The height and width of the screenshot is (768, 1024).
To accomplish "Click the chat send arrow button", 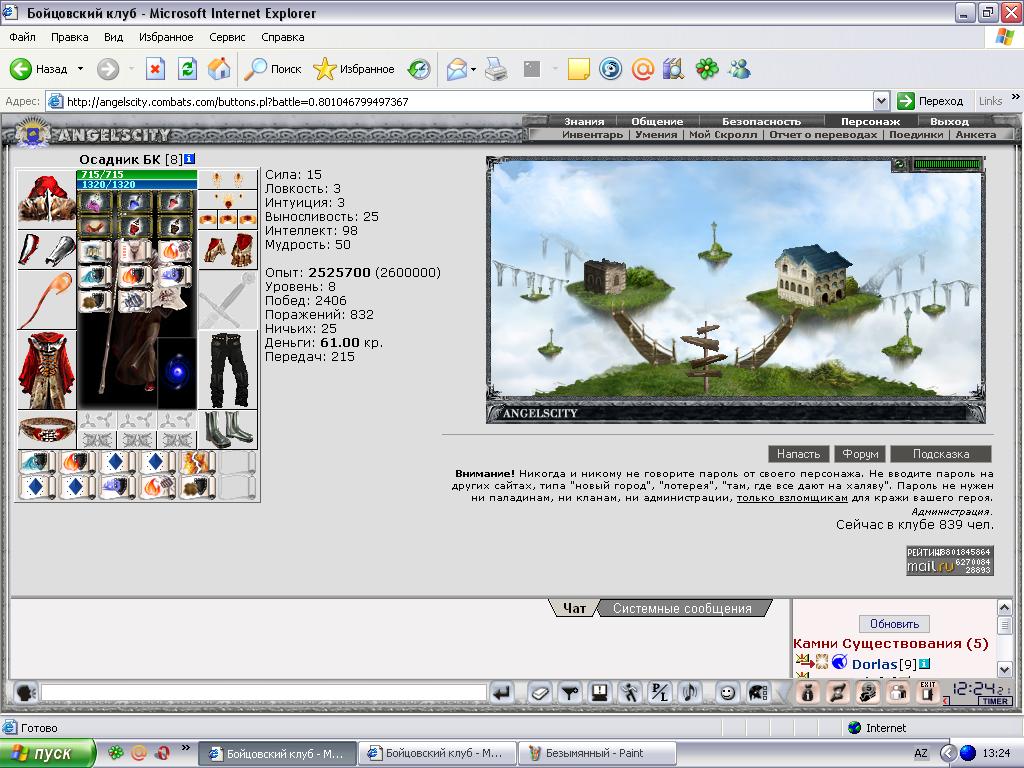I will pos(502,692).
